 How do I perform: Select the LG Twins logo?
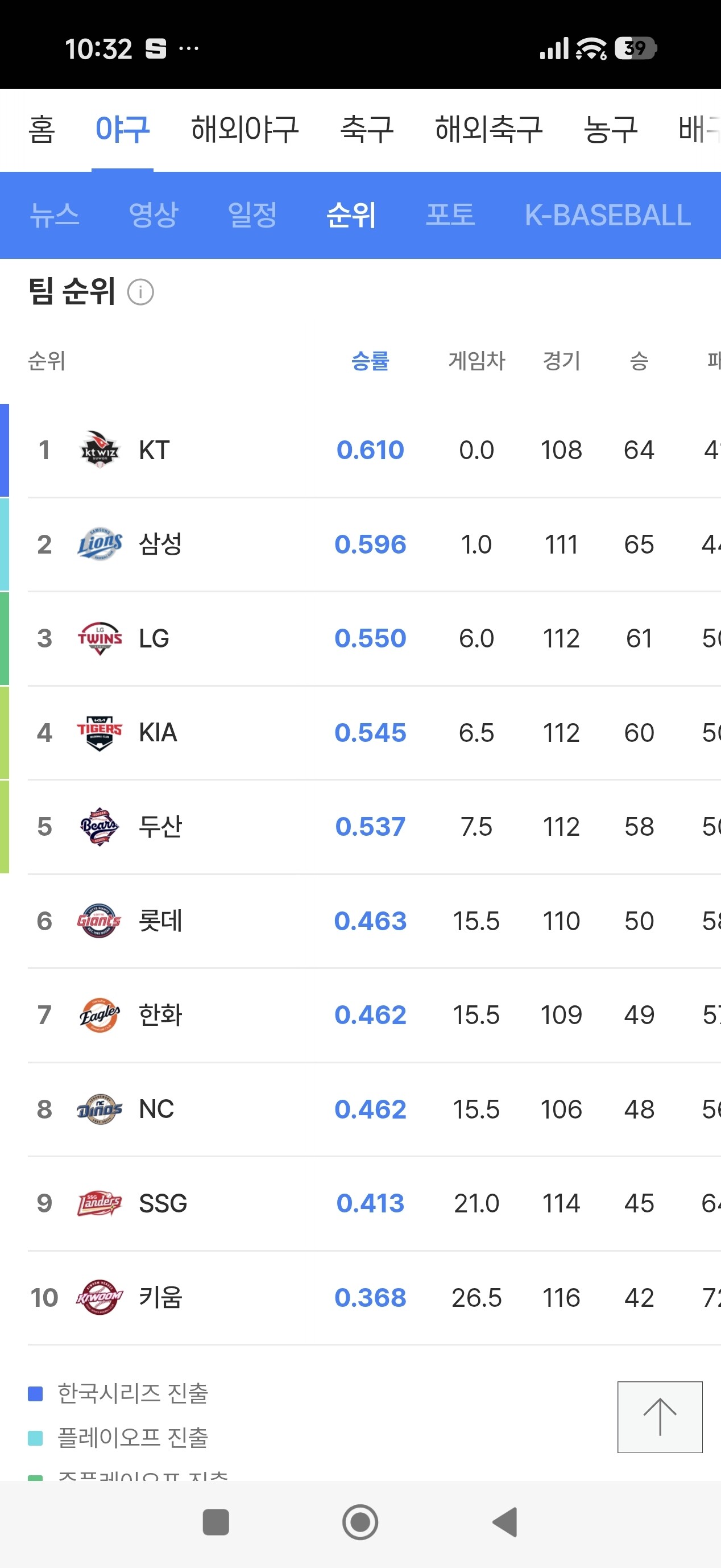(x=100, y=638)
